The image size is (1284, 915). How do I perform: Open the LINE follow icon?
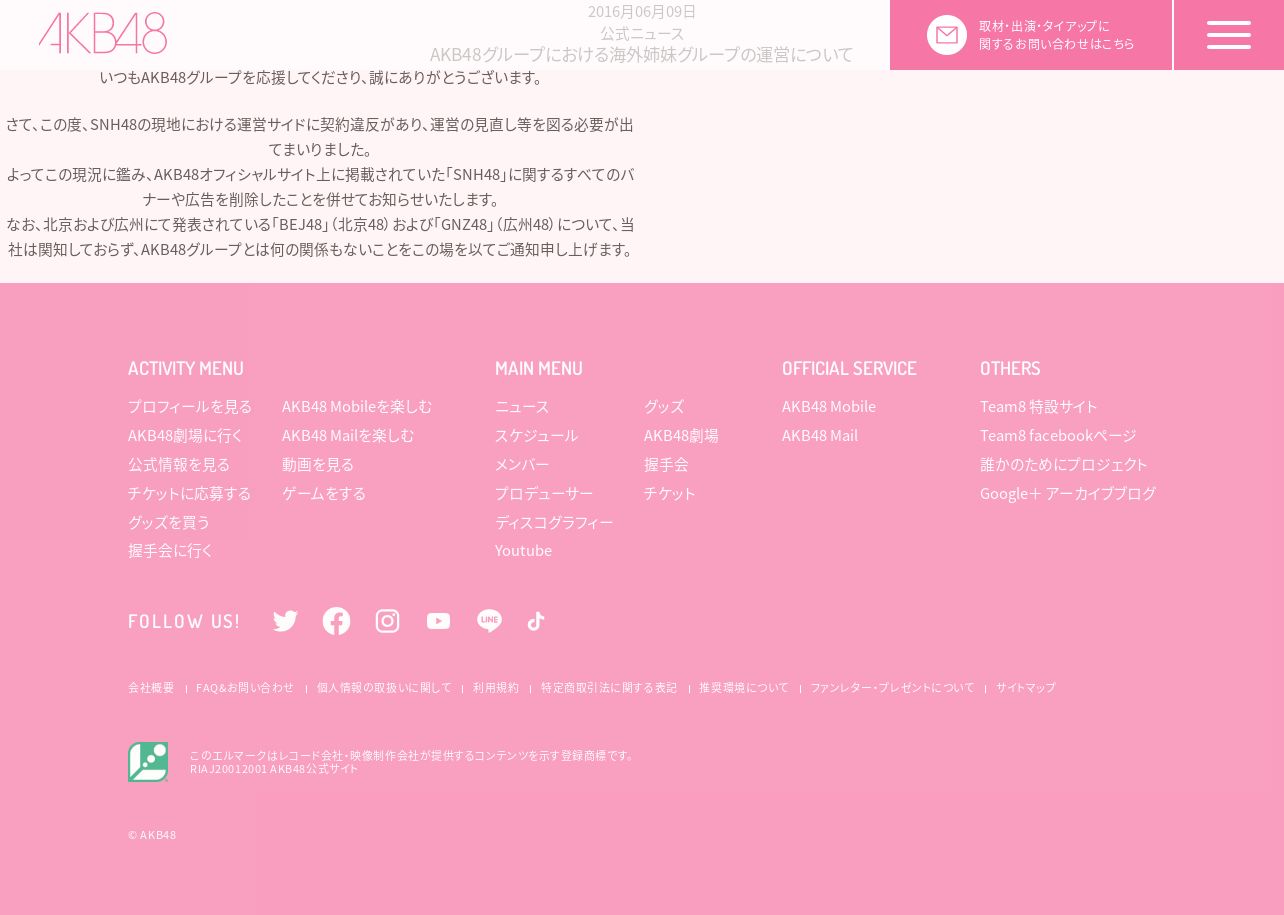pyautogui.click(x=489, y=621)
